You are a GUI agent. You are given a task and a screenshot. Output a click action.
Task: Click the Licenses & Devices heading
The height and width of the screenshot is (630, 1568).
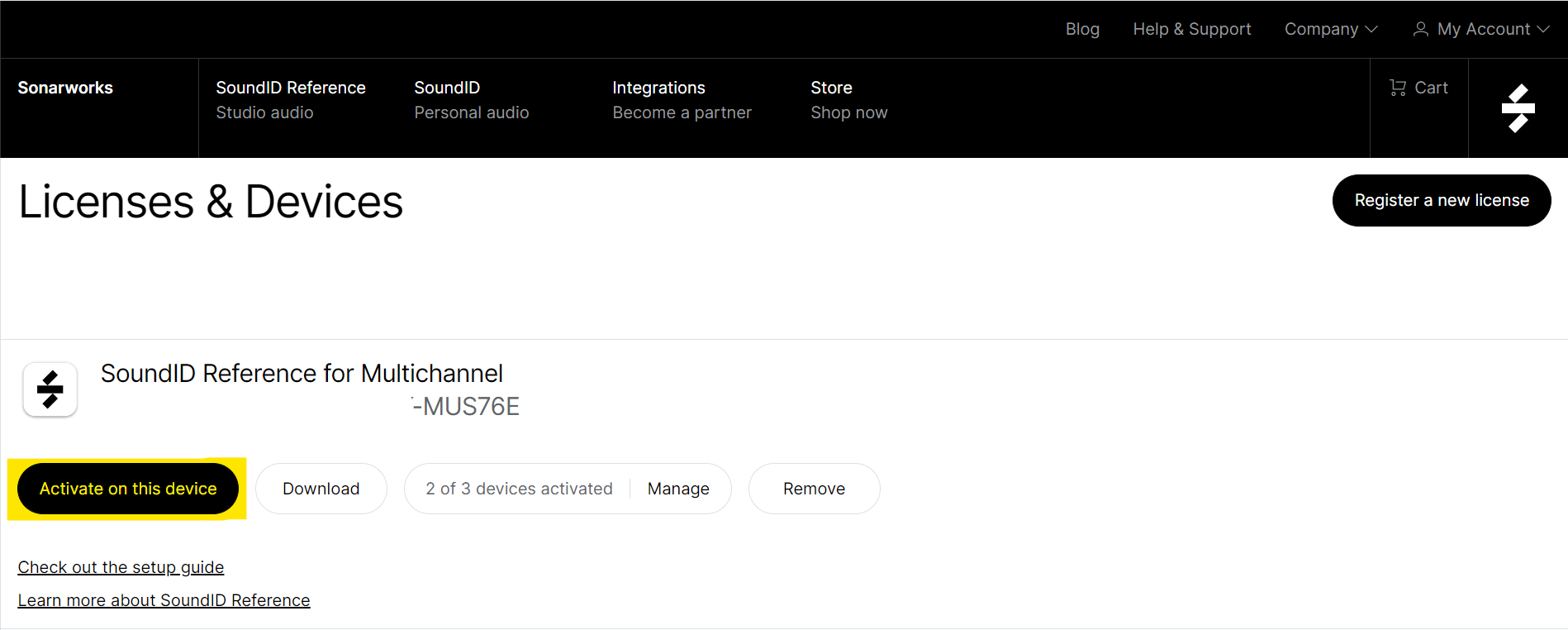[x=211, y=202]
